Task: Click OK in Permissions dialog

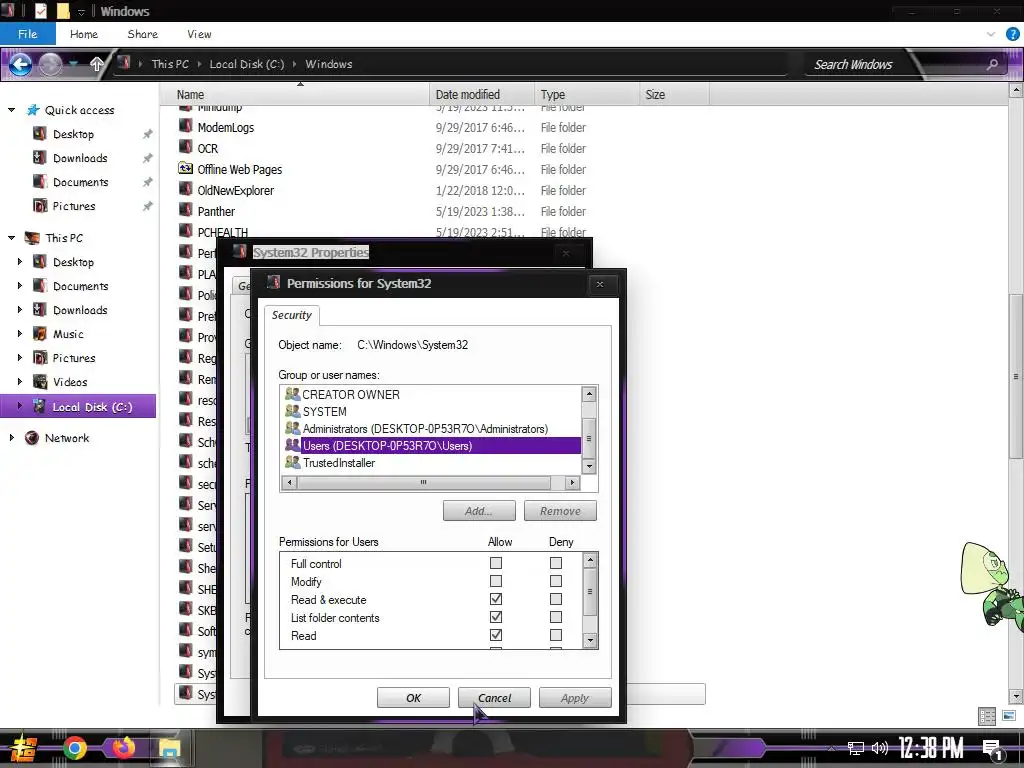Action: [413, 697]
